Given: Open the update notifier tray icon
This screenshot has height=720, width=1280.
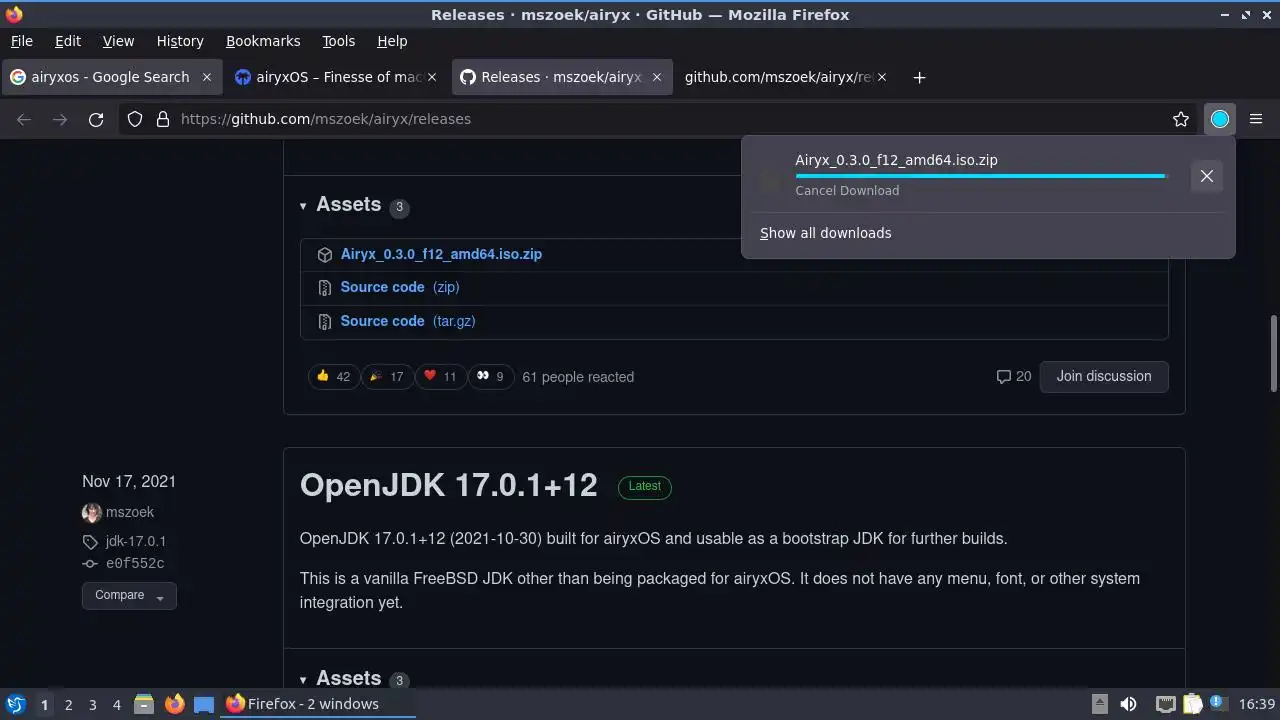Looking at the screenshot, I should tap(1218, 704).
